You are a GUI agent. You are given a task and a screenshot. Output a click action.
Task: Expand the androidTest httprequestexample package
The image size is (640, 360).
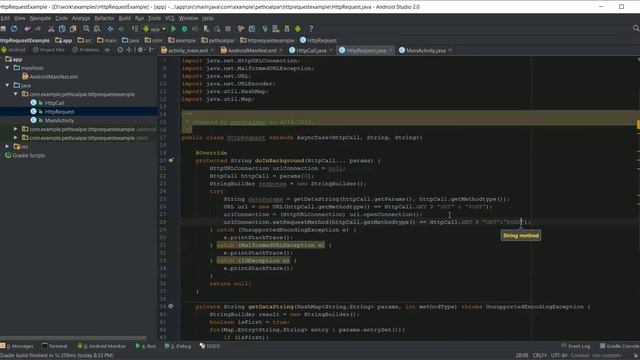click(x=16, y=129)
